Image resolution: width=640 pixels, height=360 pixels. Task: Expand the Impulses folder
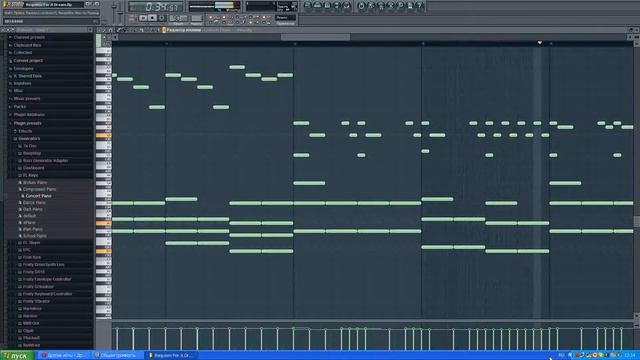pyautogui.click(x=22, y=83)
